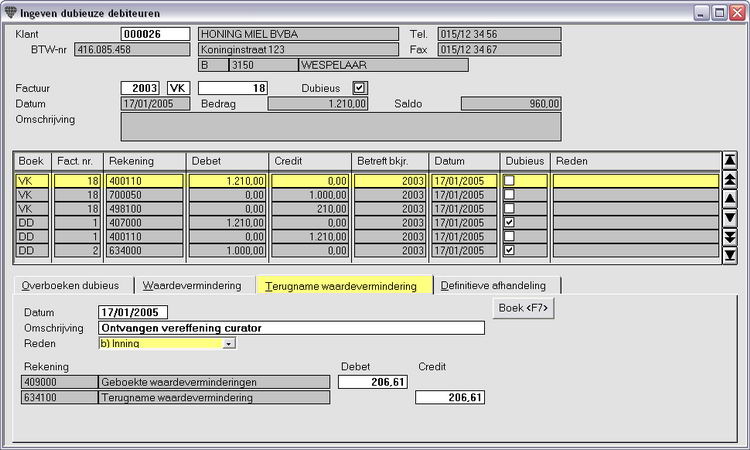This screenshot has height=450, width=750.
Task: Uncheck Dubieus box for account 634000 row
Action: tap(509, 250)
